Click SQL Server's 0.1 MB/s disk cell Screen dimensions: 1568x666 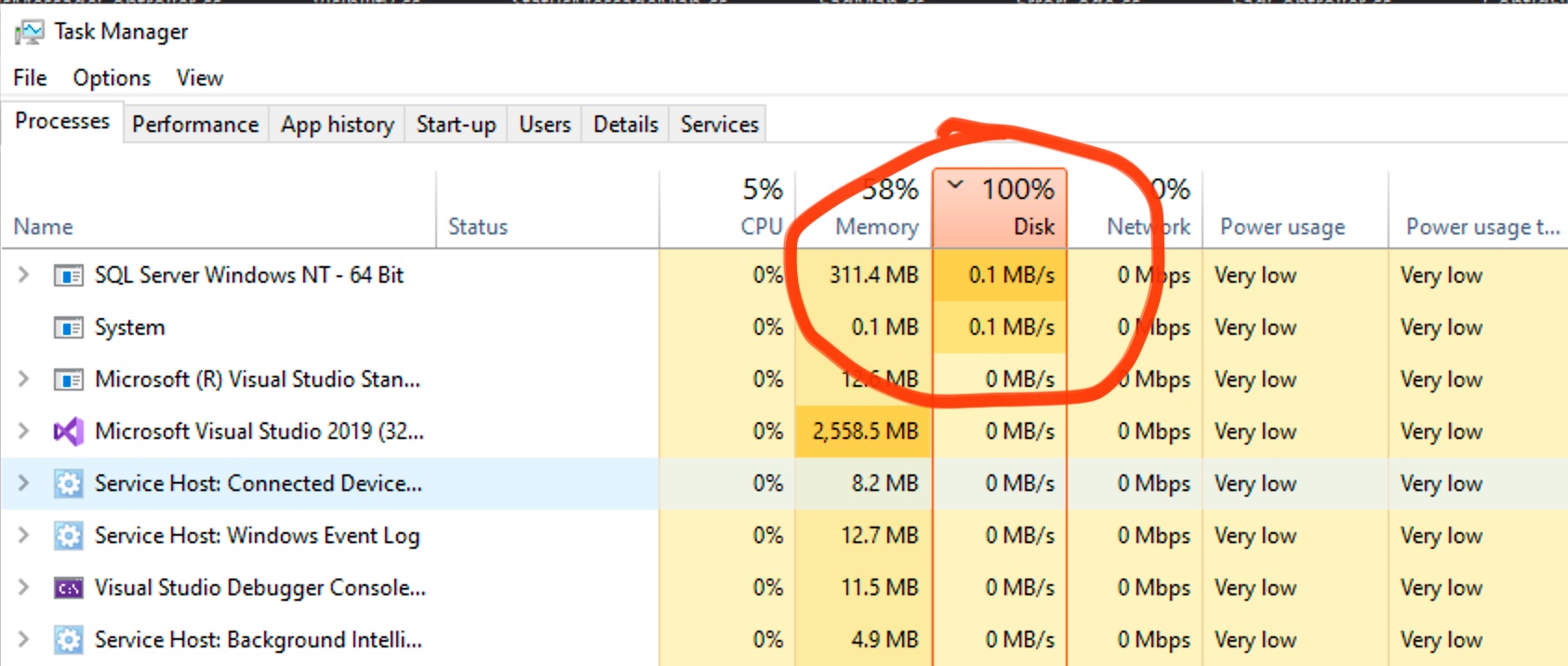tap(1000, 275)
